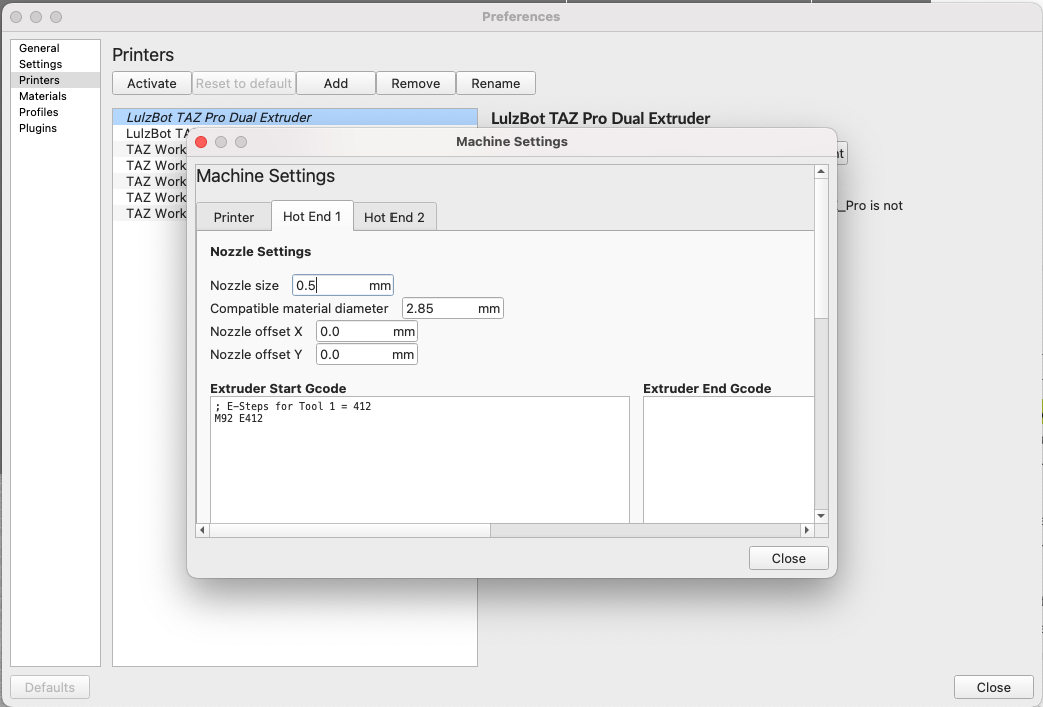Click inside the Extruder End Gcode text area
Image resolution: width=1043 pixels, height=707 pixels.
[x=728, y=460]
